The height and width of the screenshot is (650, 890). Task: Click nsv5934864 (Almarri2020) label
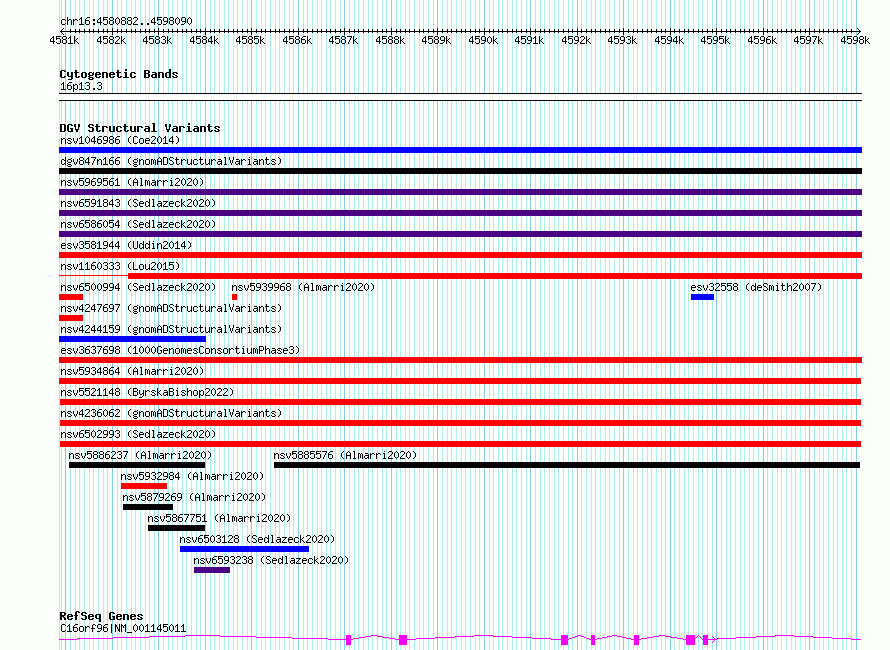pos(132,371)
